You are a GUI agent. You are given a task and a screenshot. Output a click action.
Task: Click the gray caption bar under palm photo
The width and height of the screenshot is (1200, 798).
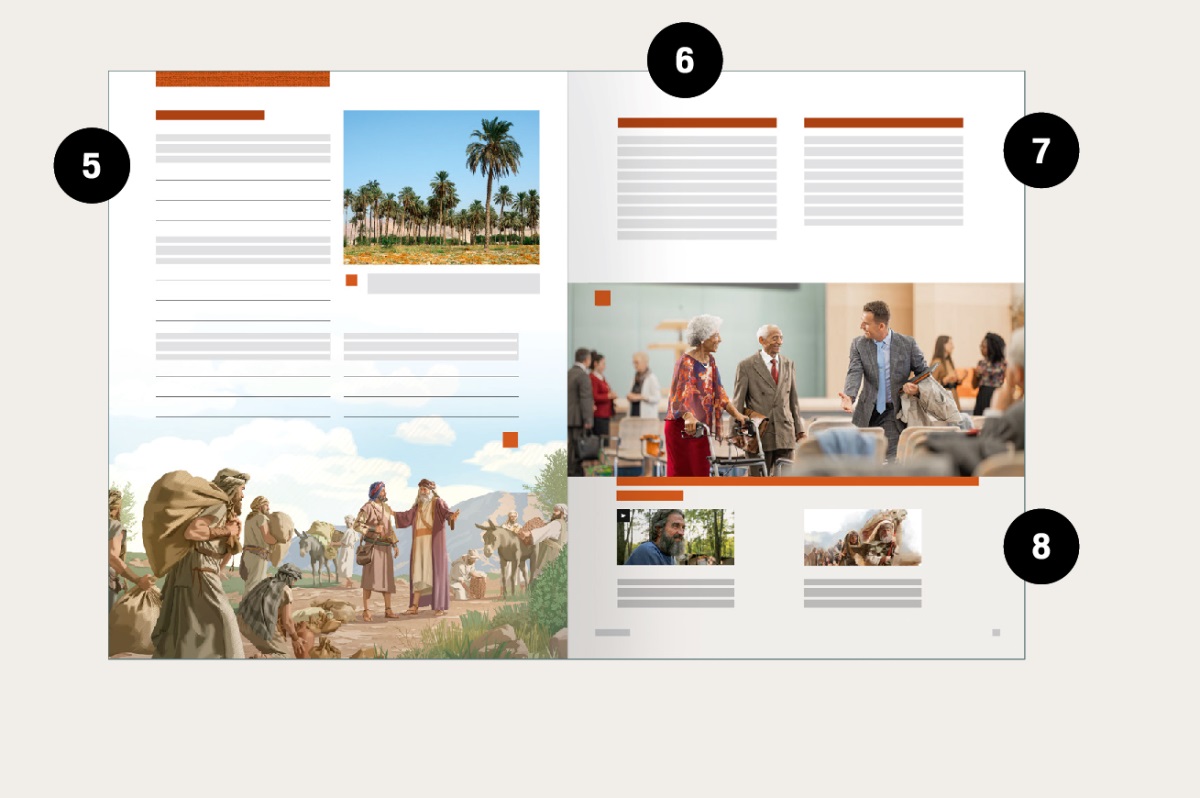[453, 283]
